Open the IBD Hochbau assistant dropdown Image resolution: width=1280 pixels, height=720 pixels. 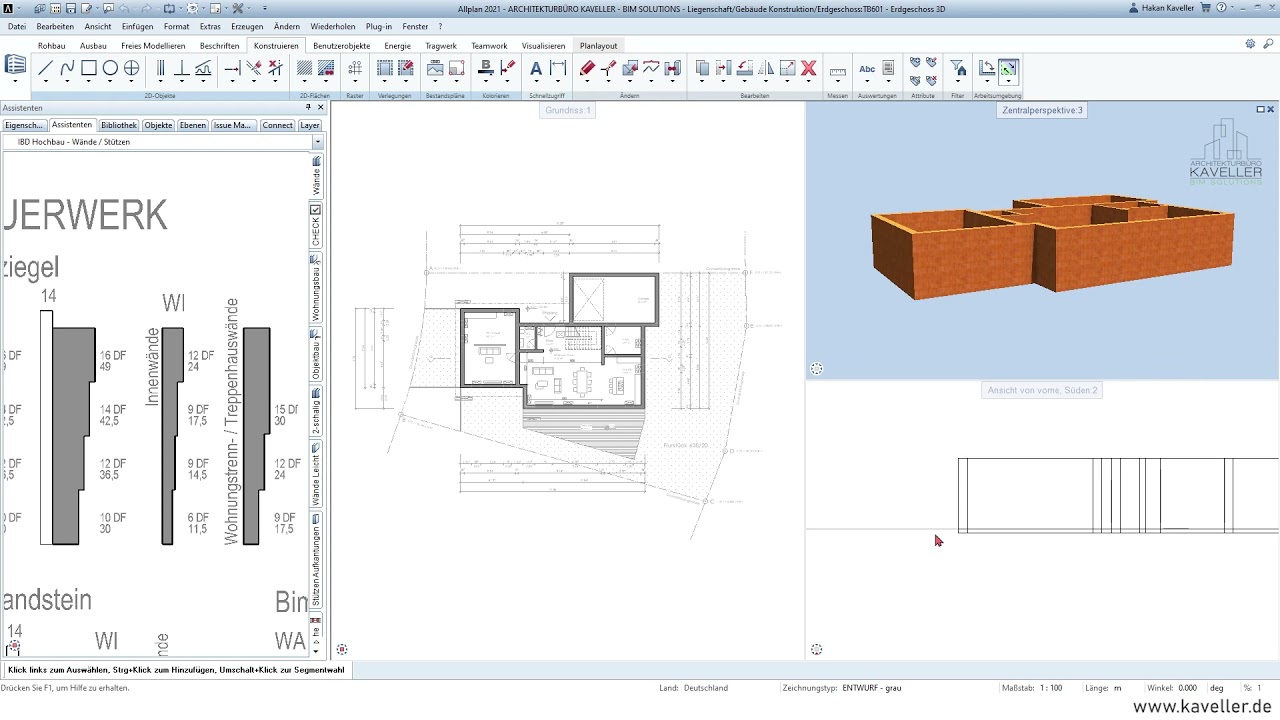point(318,142)
